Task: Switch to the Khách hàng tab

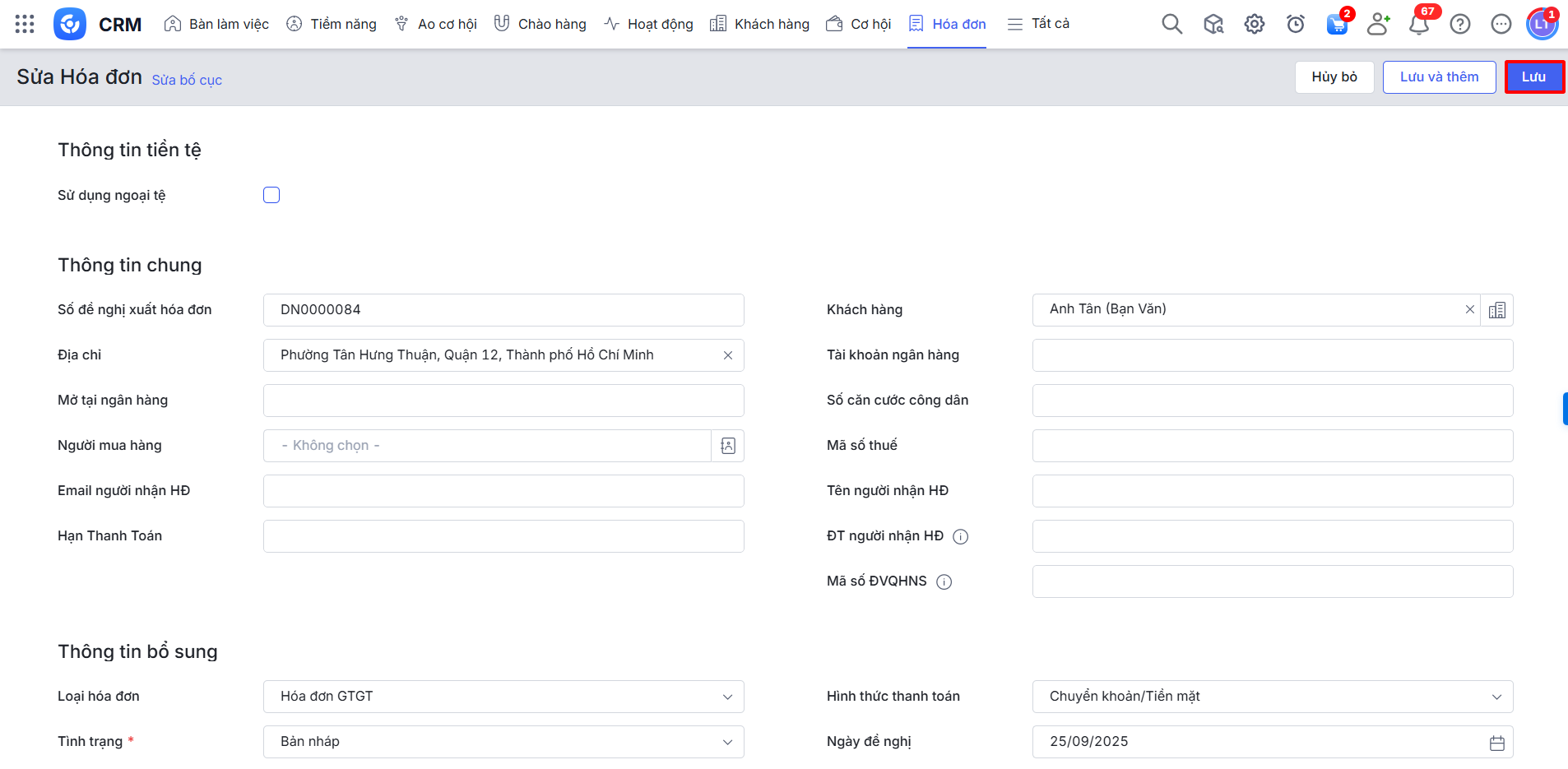Action: (x=759, y=24)
